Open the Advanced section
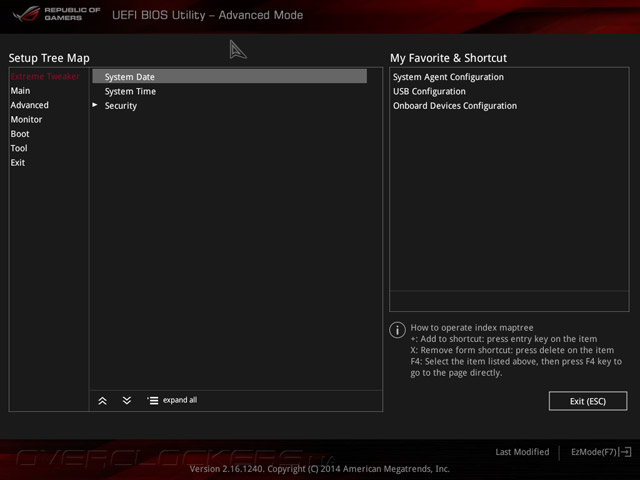This screenshot has height=480, width=640. point(29,105)
